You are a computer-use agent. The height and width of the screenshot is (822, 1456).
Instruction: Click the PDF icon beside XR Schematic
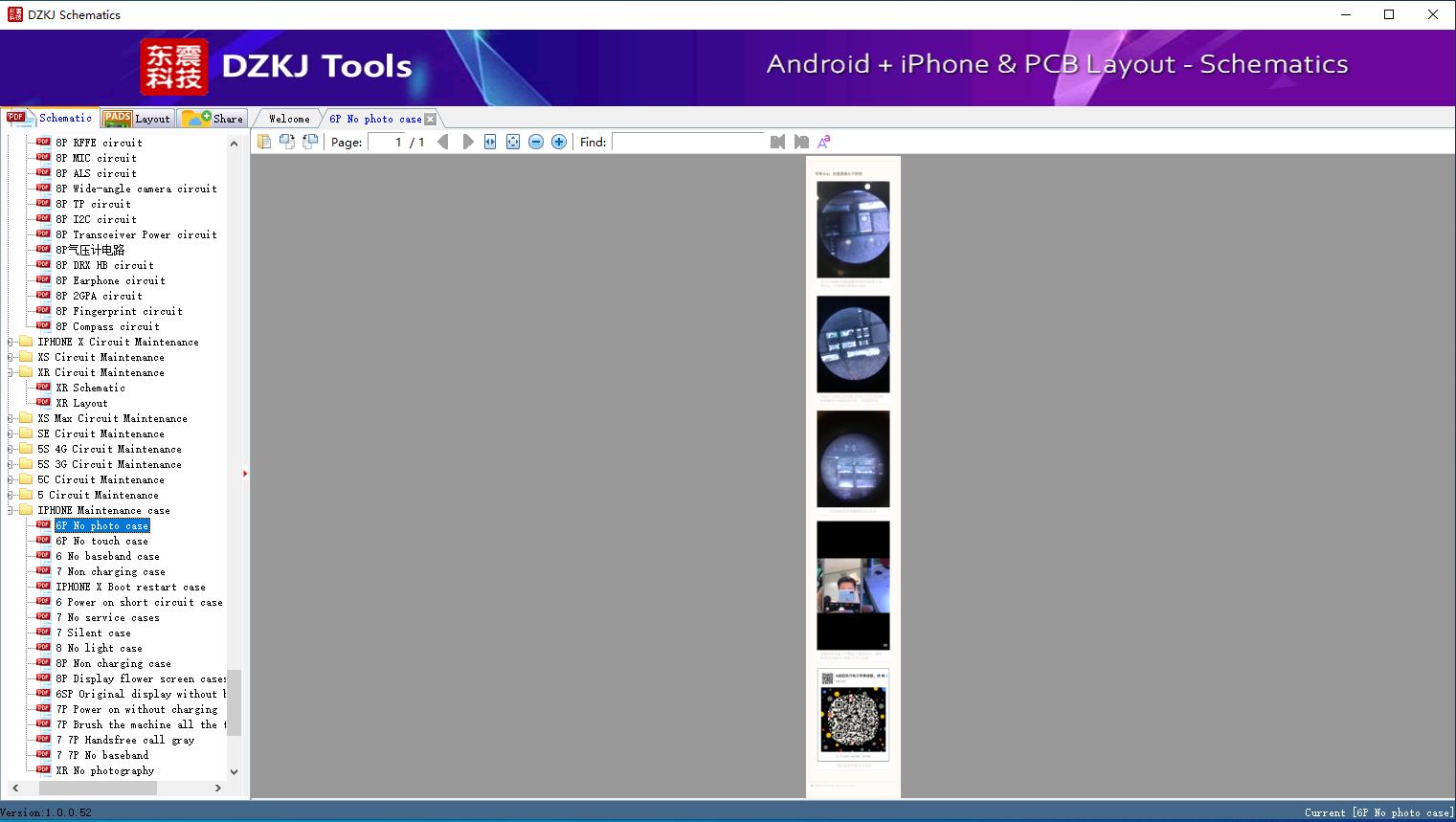point(43,388)
